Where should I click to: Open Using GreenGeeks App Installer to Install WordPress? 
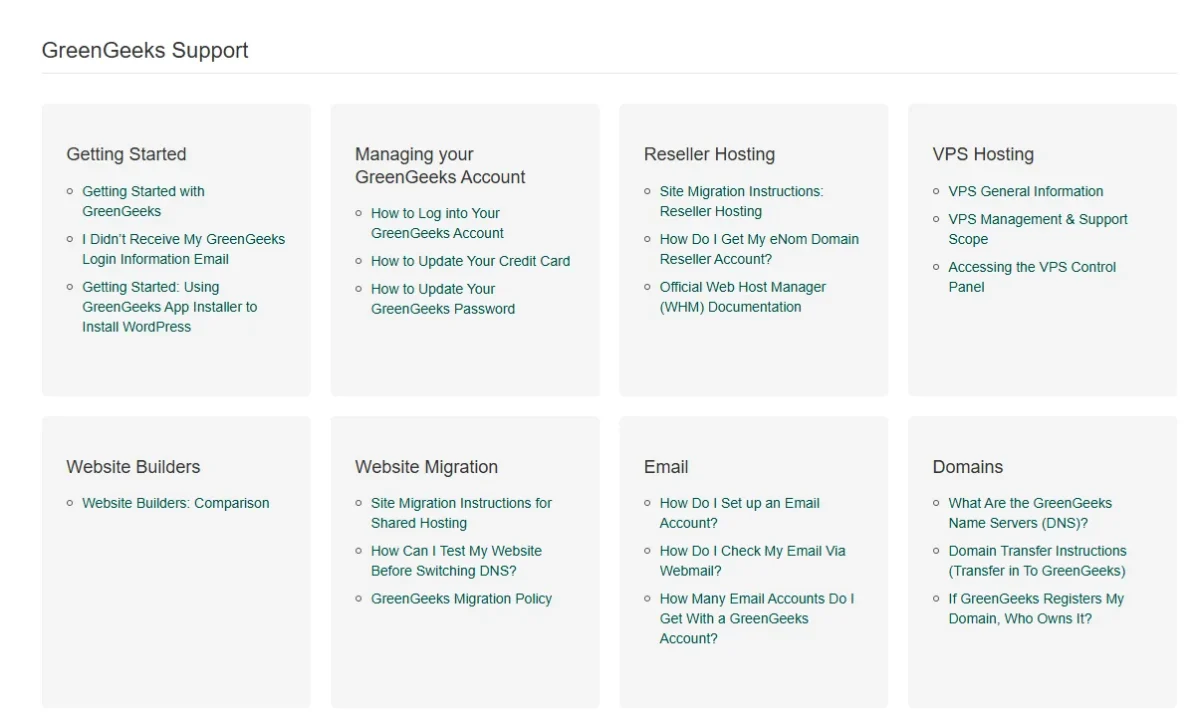tap(169, 307)
